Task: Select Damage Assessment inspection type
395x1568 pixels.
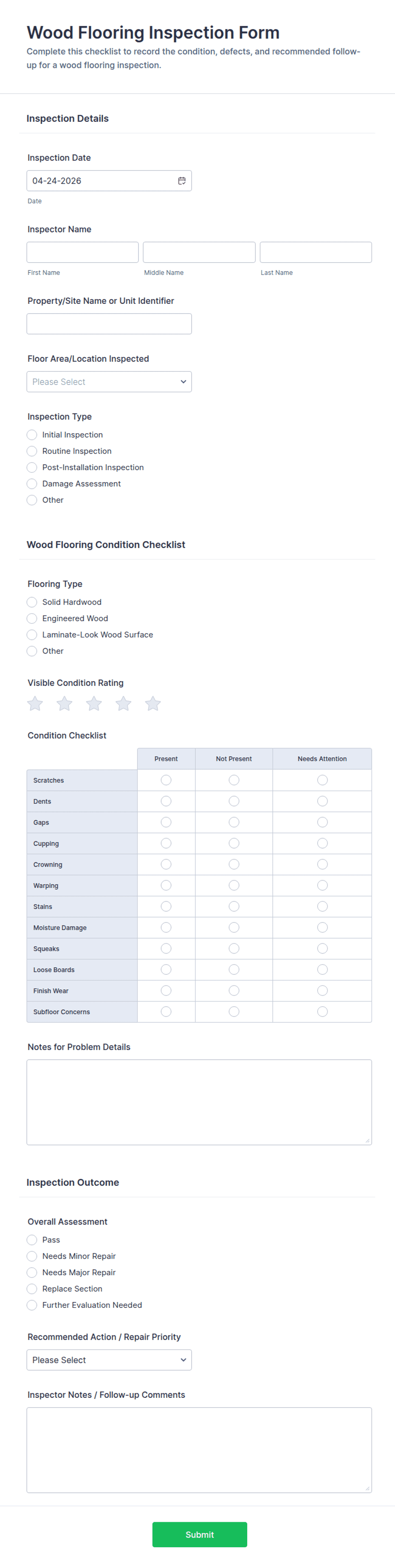Action: click(32, 484)
